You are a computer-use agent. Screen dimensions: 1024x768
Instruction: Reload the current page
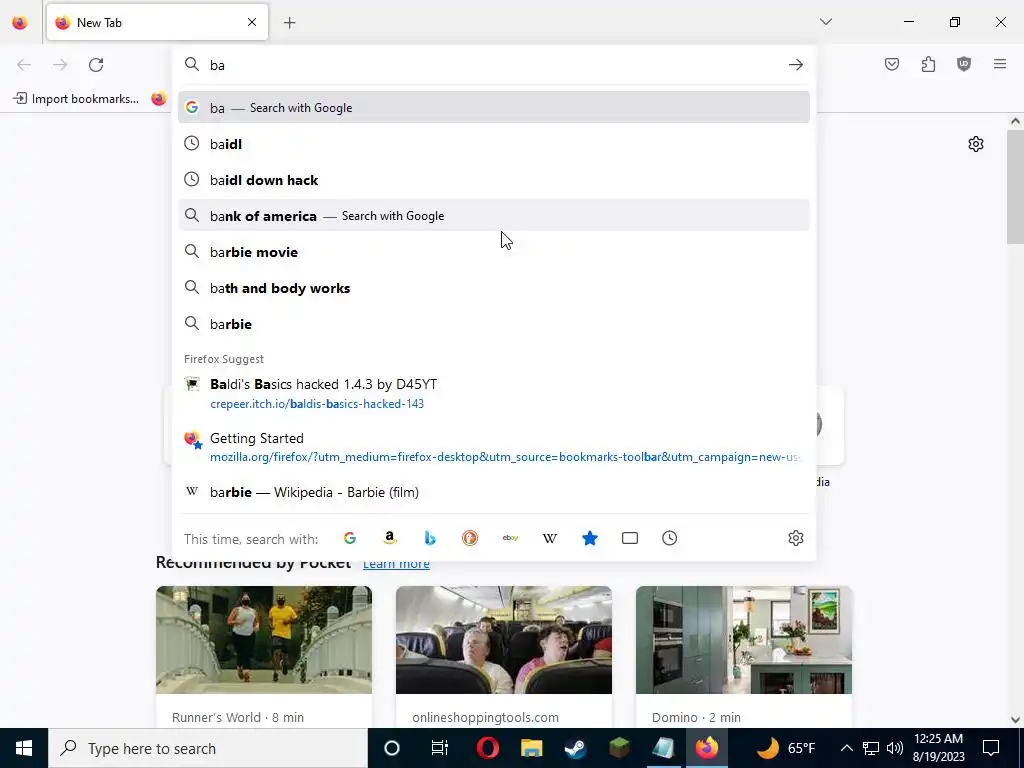coord(96,65)
